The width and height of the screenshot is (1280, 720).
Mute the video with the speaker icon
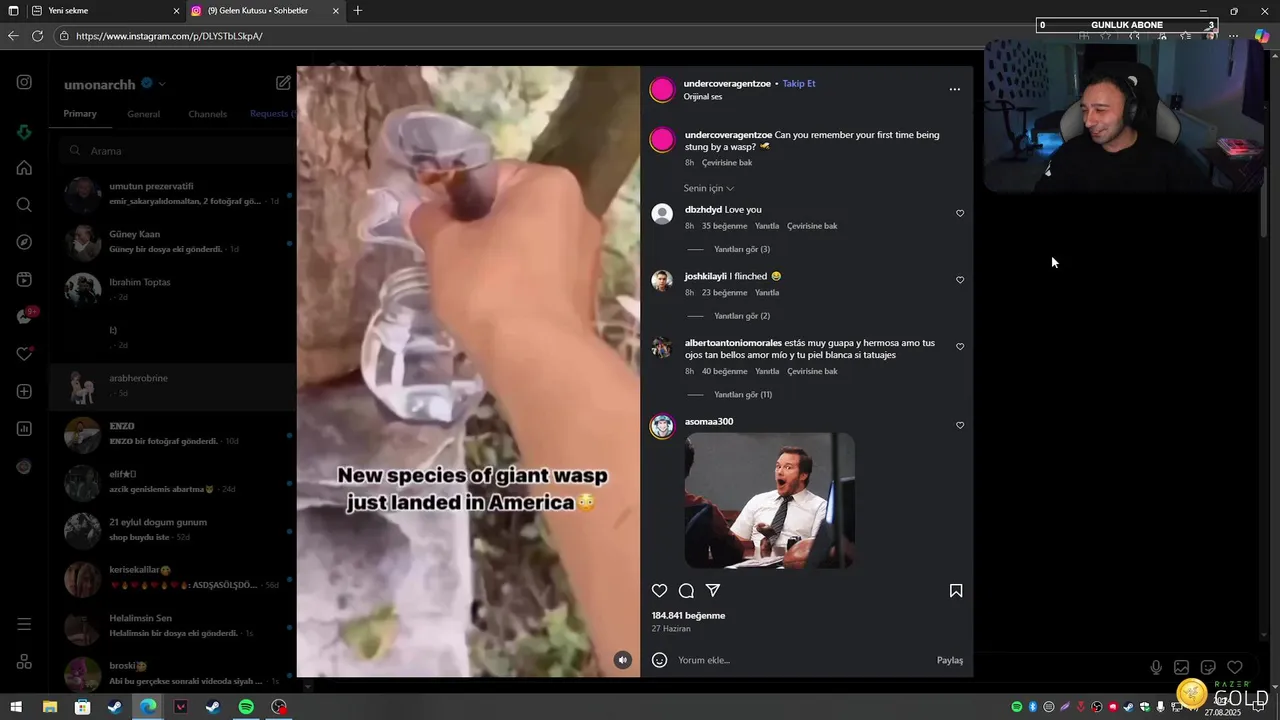623,660
